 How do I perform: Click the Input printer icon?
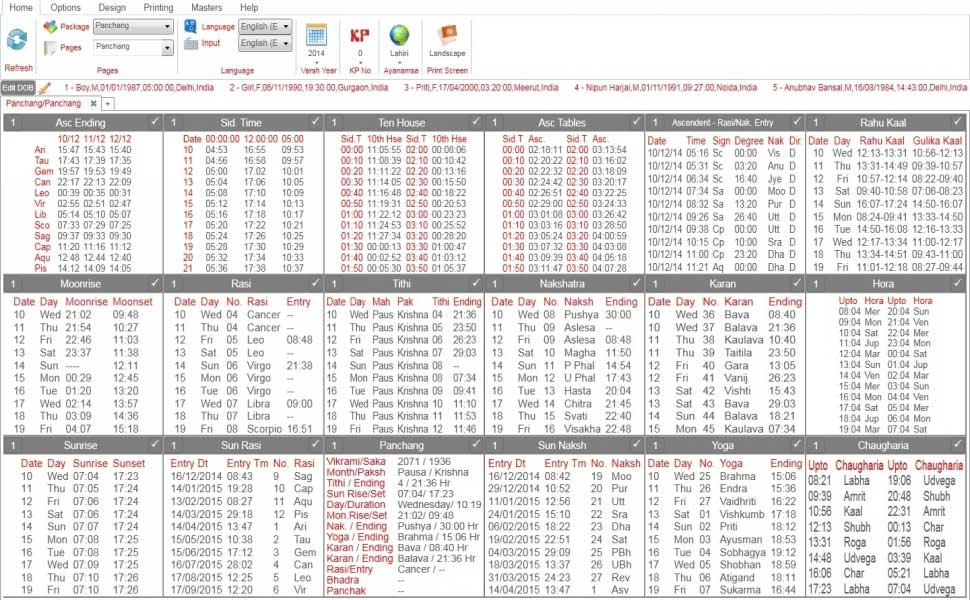click(x=191, y=43)
